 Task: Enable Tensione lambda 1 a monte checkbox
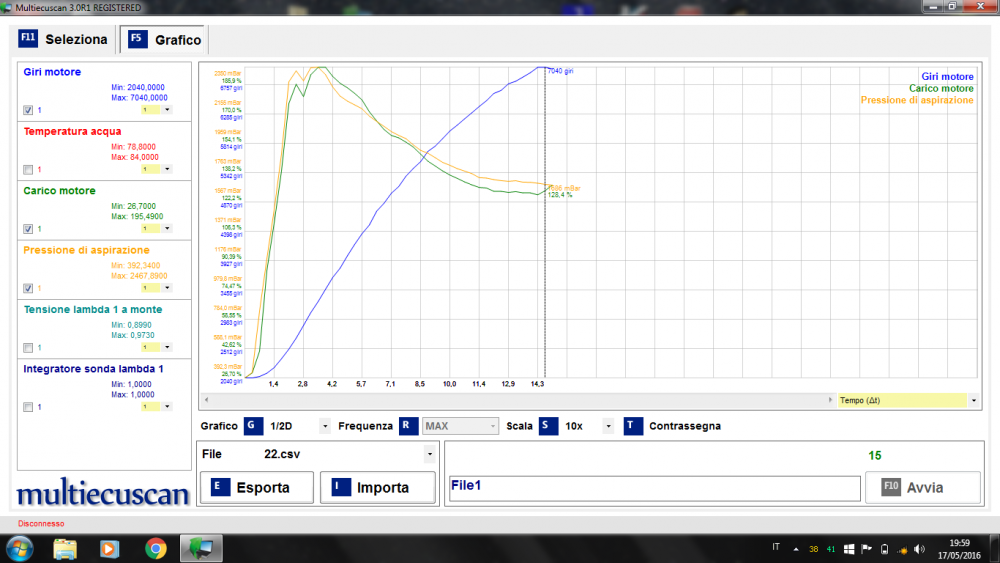point(28,347)
